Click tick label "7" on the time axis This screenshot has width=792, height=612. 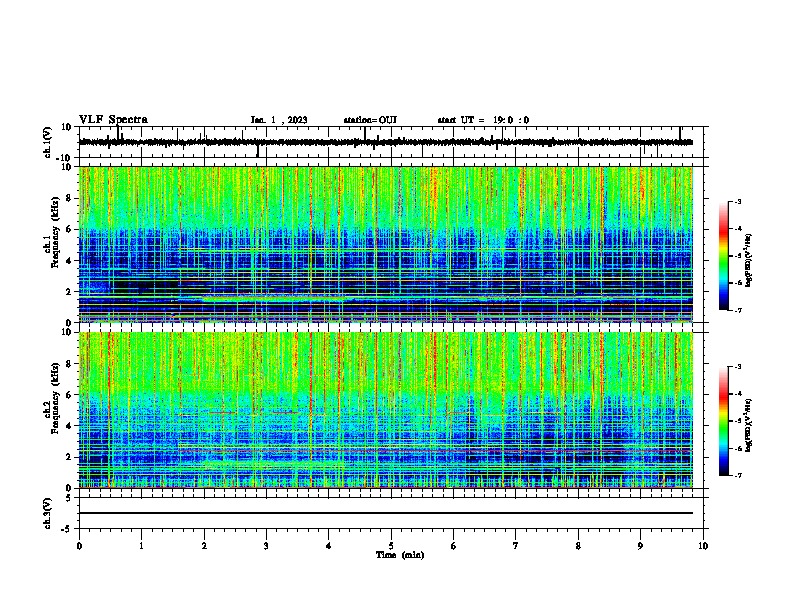pyautogui.click(x=516, y=546)
